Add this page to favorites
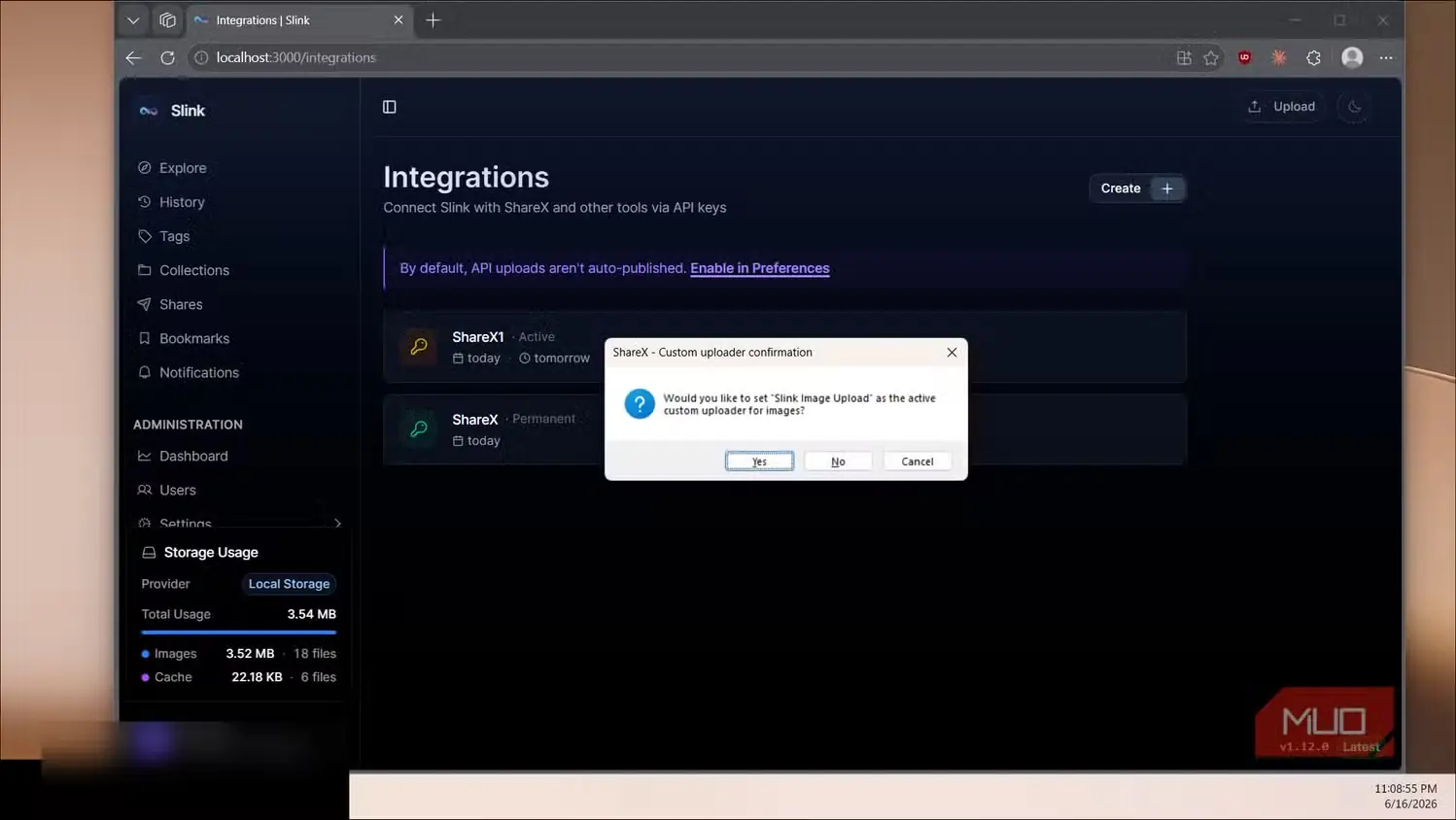 tap(1211, 57)
